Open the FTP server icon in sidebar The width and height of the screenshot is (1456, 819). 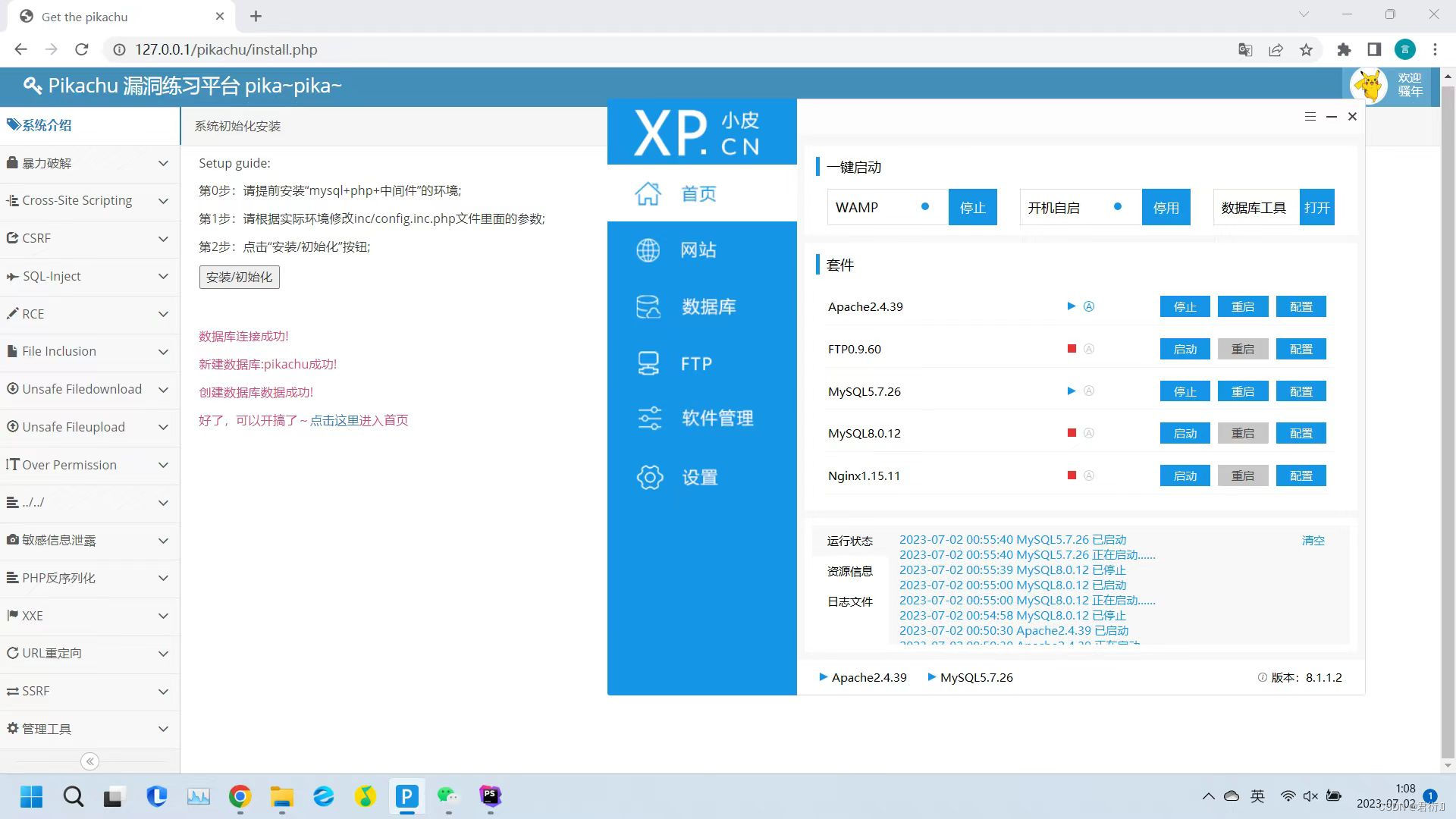pos(648,363)
